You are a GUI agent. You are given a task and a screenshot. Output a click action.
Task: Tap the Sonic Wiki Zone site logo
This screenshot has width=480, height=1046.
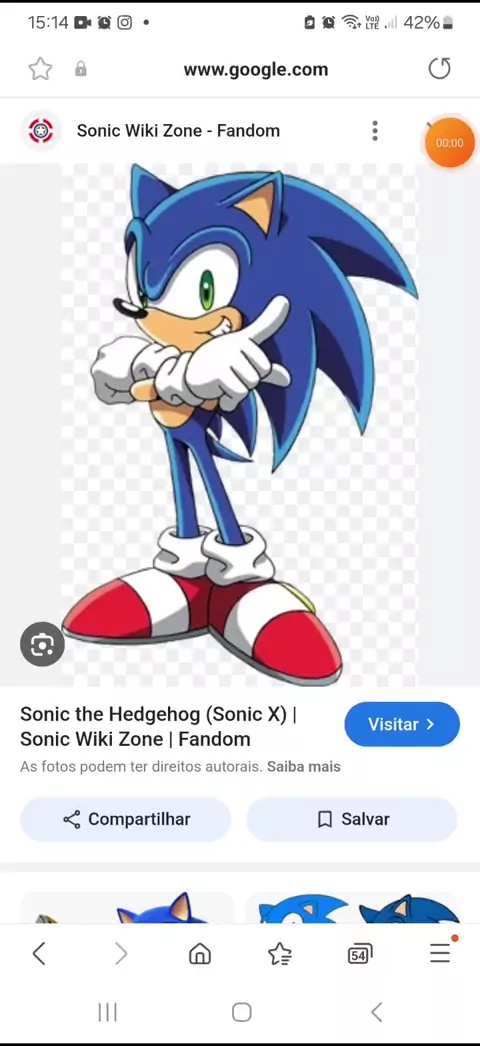pos(41,131)
